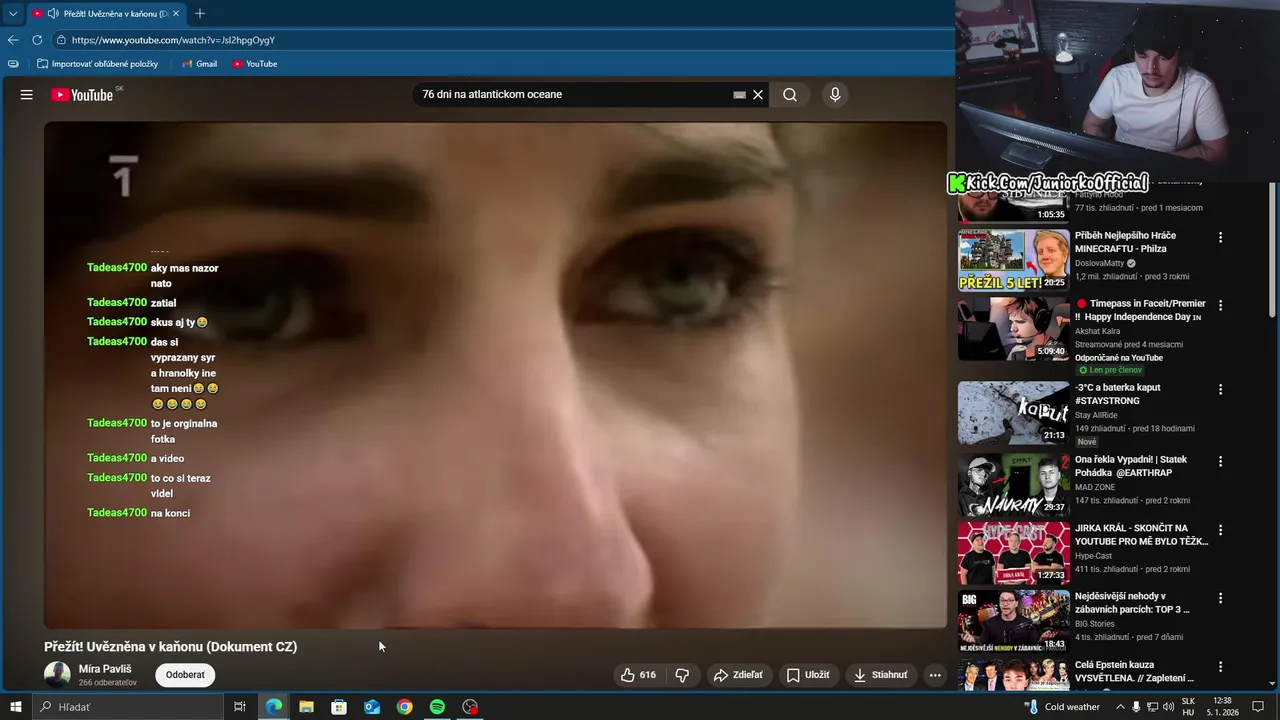Open Importovať obľúbené položky bookmark
Image resolution: width=1280 pixels, height=720 pixels.
pyautogui.click(x=98, y=64)
